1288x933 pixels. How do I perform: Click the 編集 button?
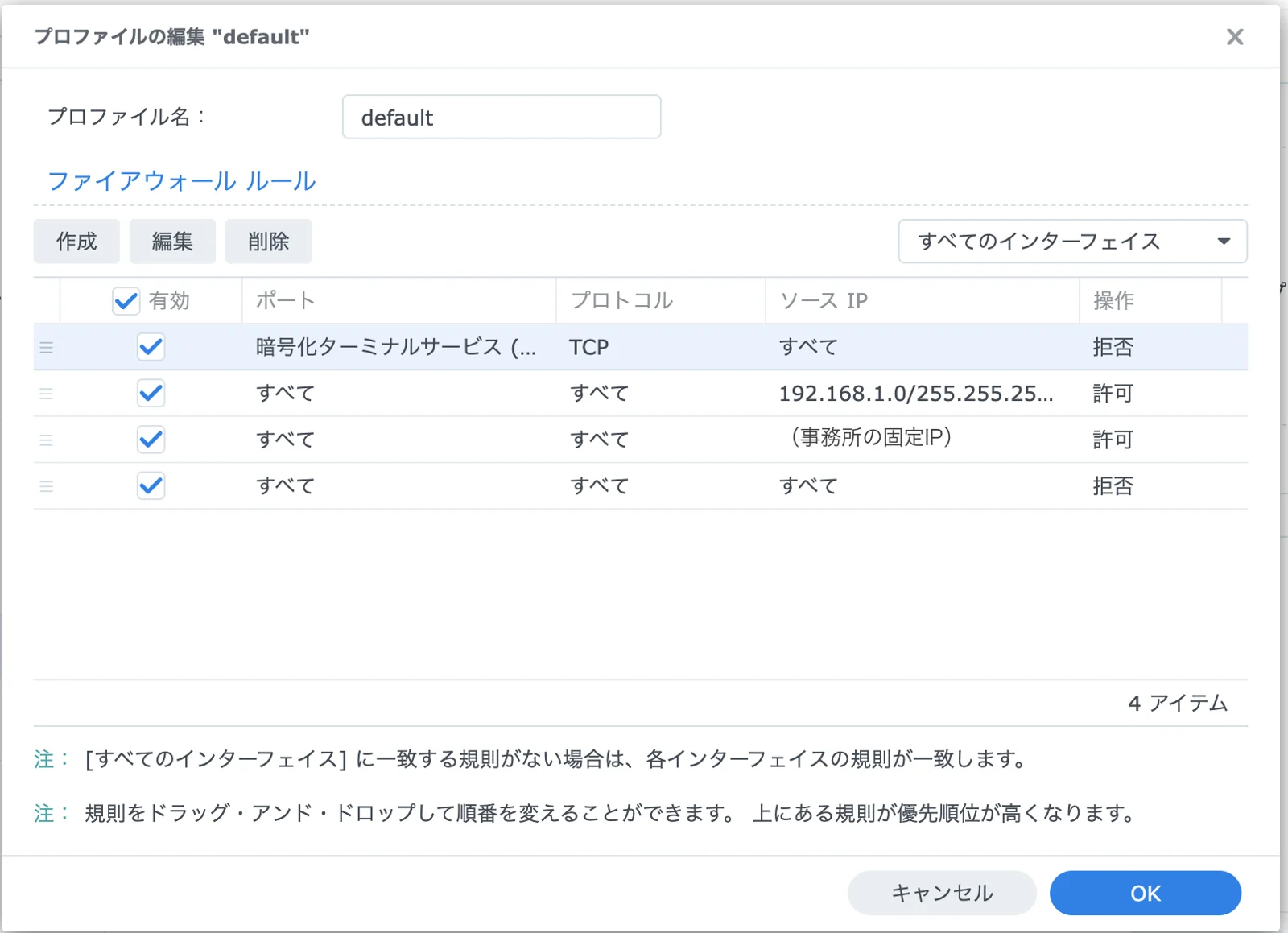(172, 242)
